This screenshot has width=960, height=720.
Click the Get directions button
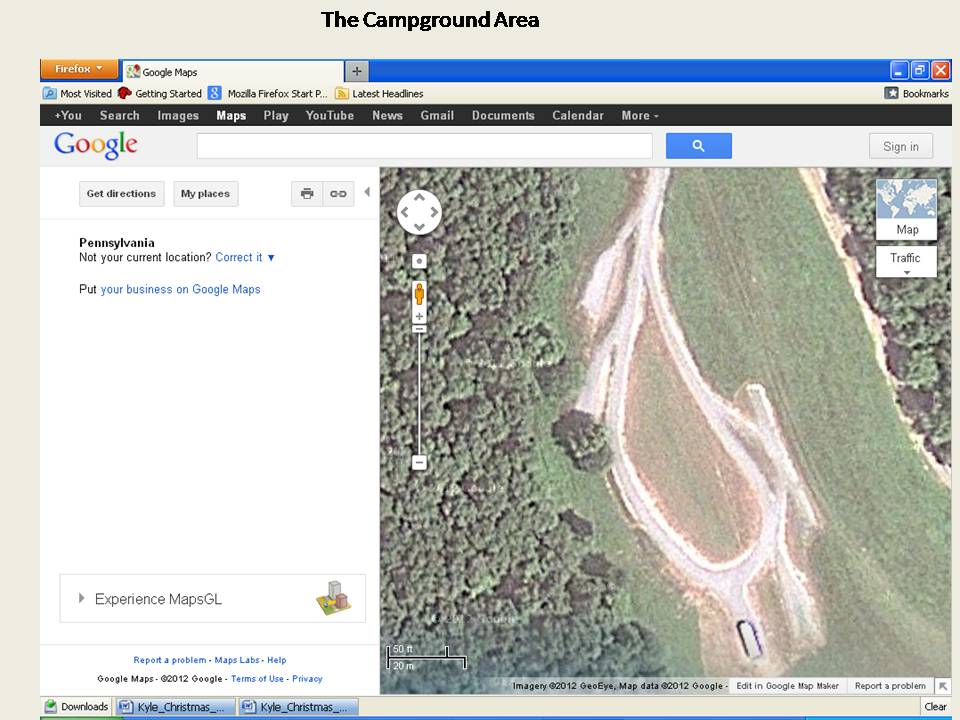click(121, 193)
